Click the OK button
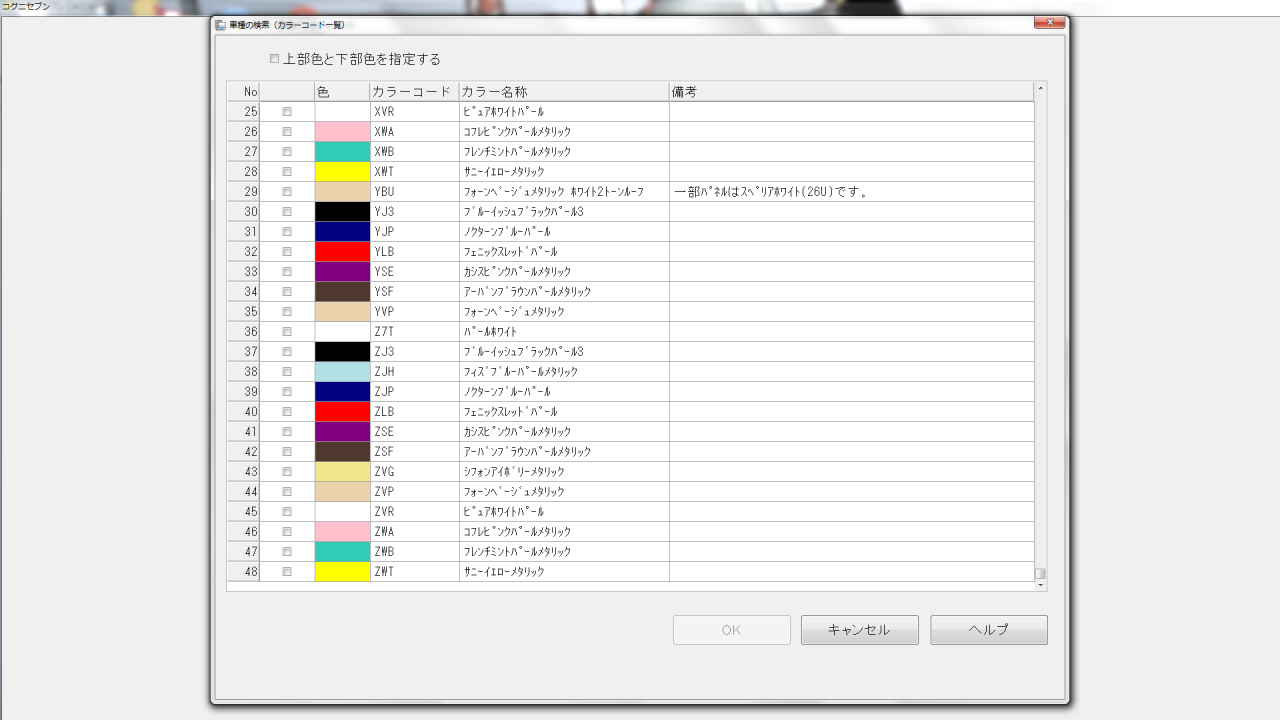 [732, 630]
